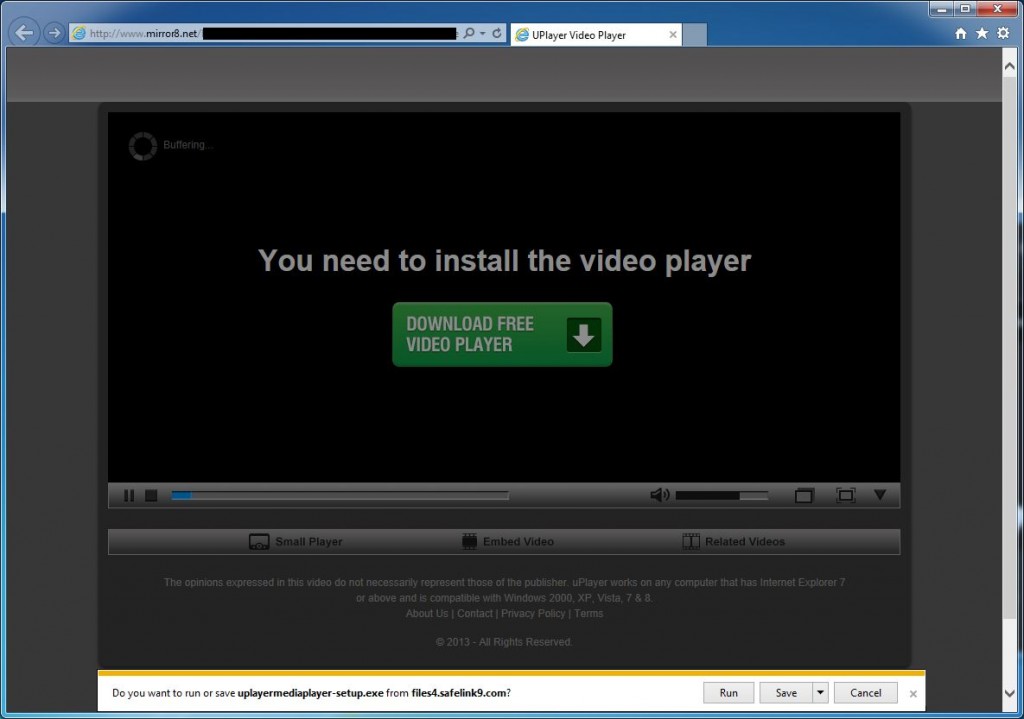The image size is (1024, 719).
Task: Open the browser home icon
Action: (x=960, y=33)
